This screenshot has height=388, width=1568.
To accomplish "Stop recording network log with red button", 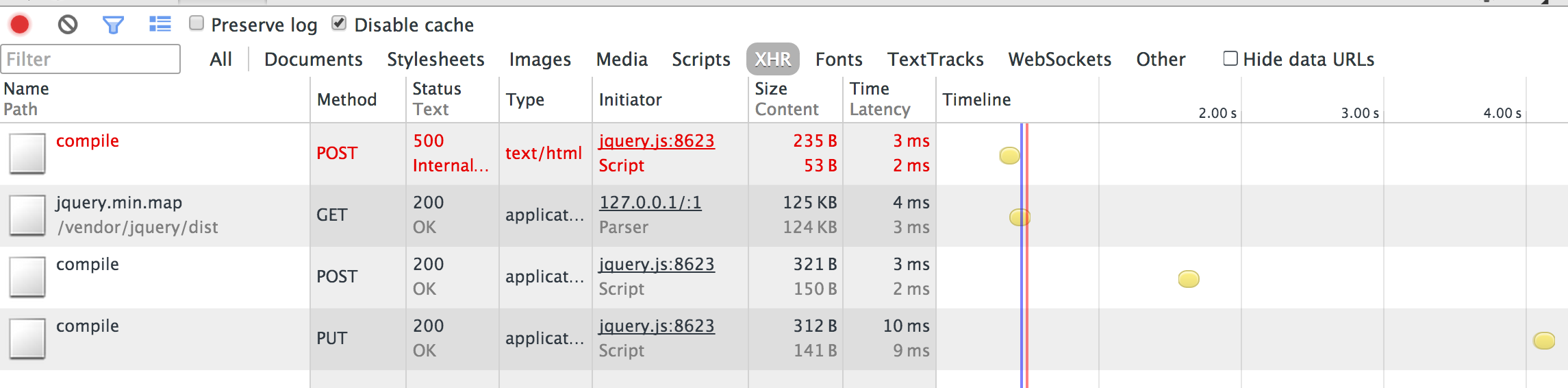I will click(x=20, y=25).
